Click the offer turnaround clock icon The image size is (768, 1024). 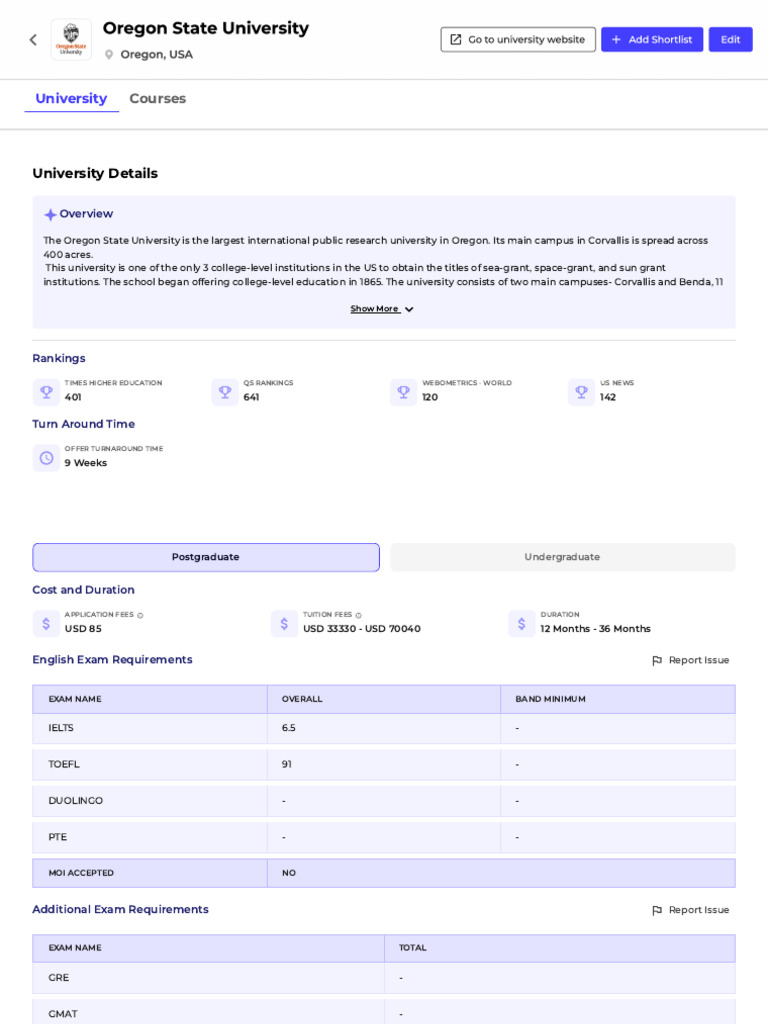coord(46,458)
